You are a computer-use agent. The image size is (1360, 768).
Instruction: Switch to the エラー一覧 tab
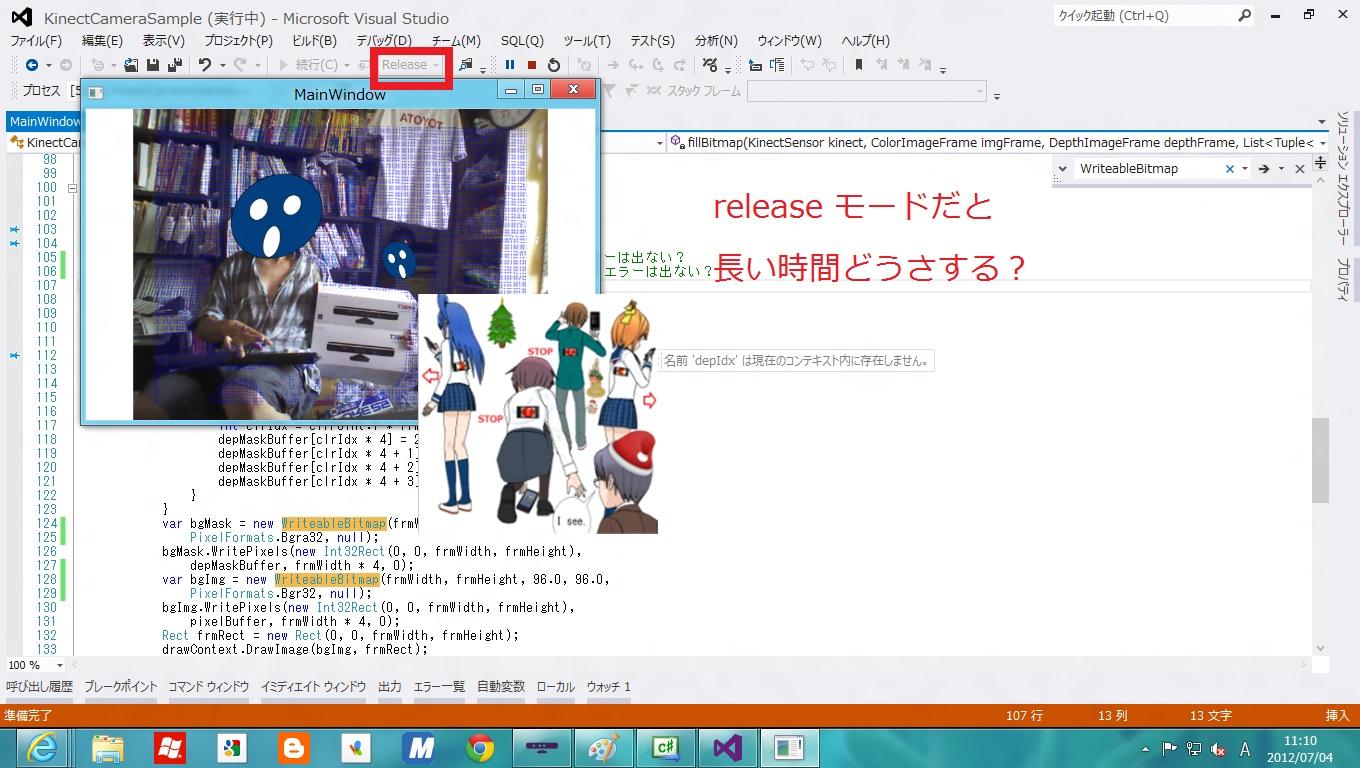439,687
